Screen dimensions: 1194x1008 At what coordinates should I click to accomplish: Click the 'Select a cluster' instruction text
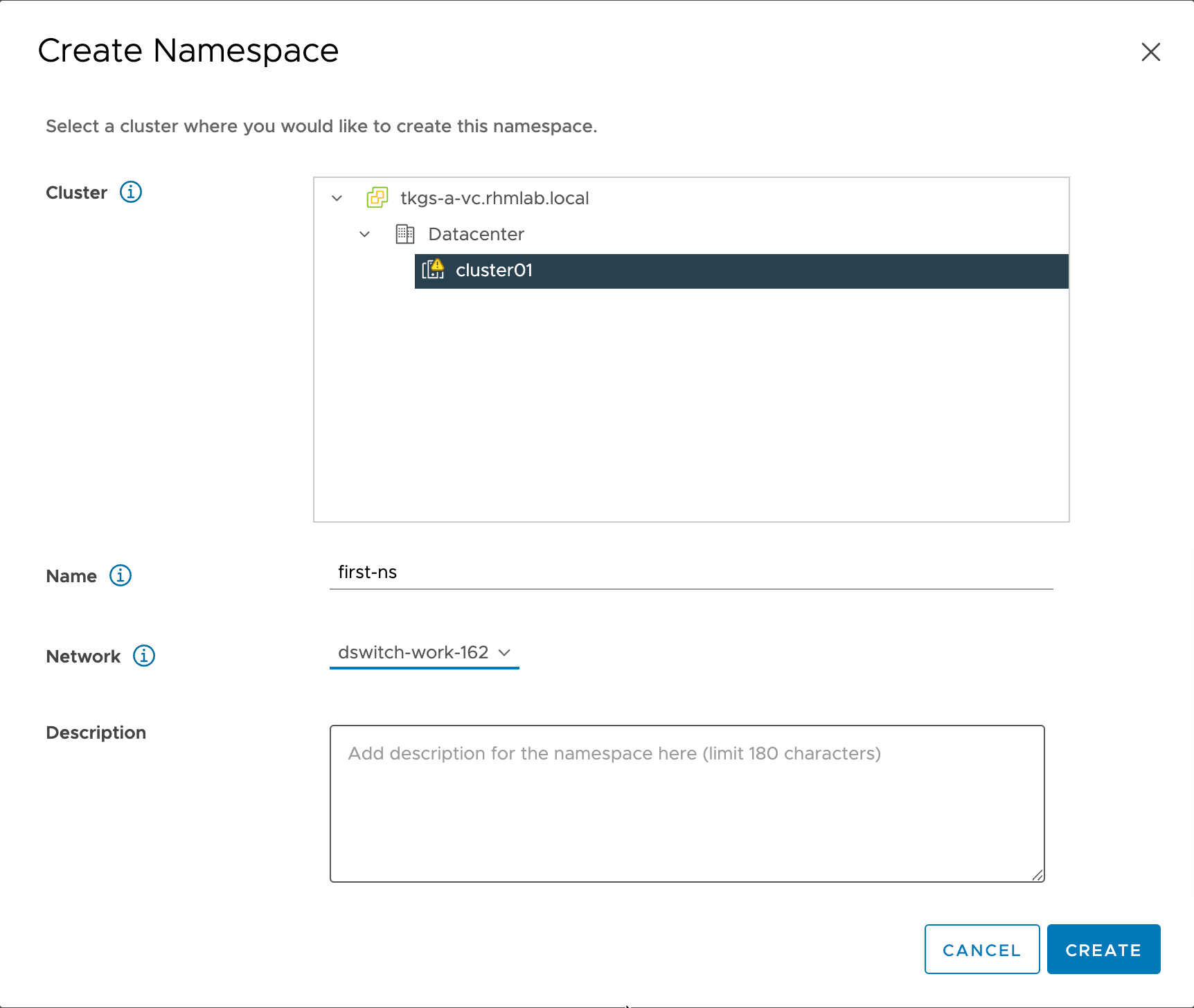[321, 126]
